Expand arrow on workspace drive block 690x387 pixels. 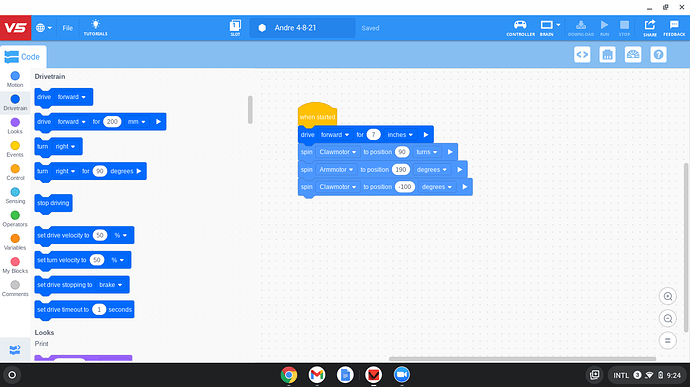(x=426, y=135)
